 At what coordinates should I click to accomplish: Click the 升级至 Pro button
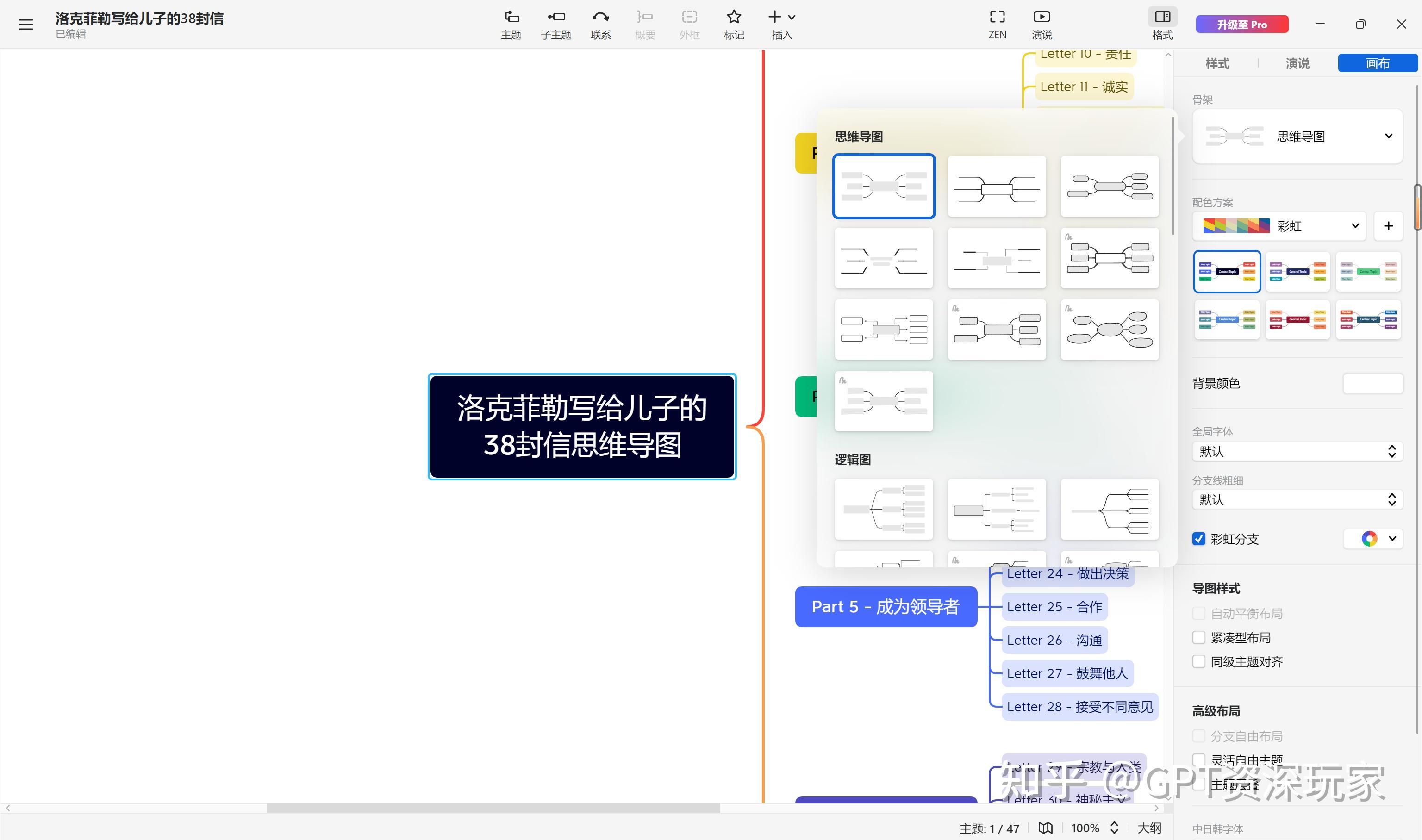coord(1242,25)
